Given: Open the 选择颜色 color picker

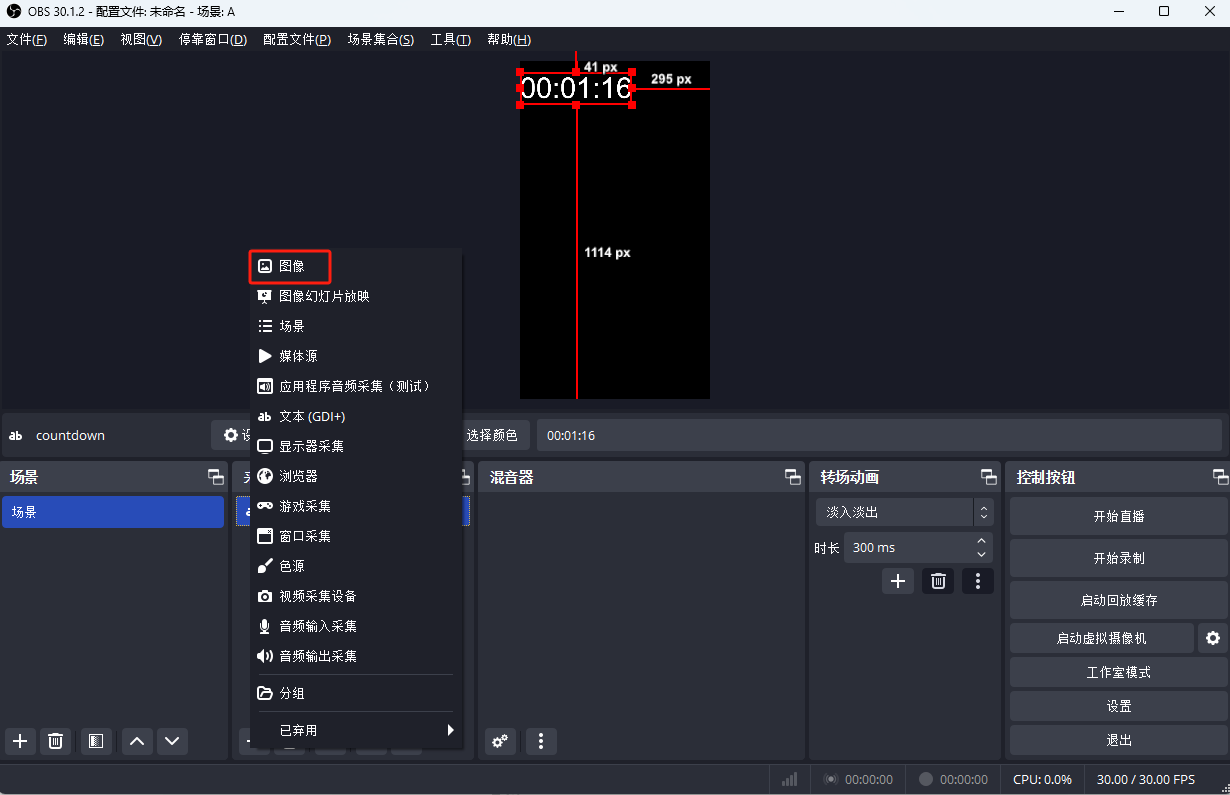Looking at the screenshot, I should (494, 435).
